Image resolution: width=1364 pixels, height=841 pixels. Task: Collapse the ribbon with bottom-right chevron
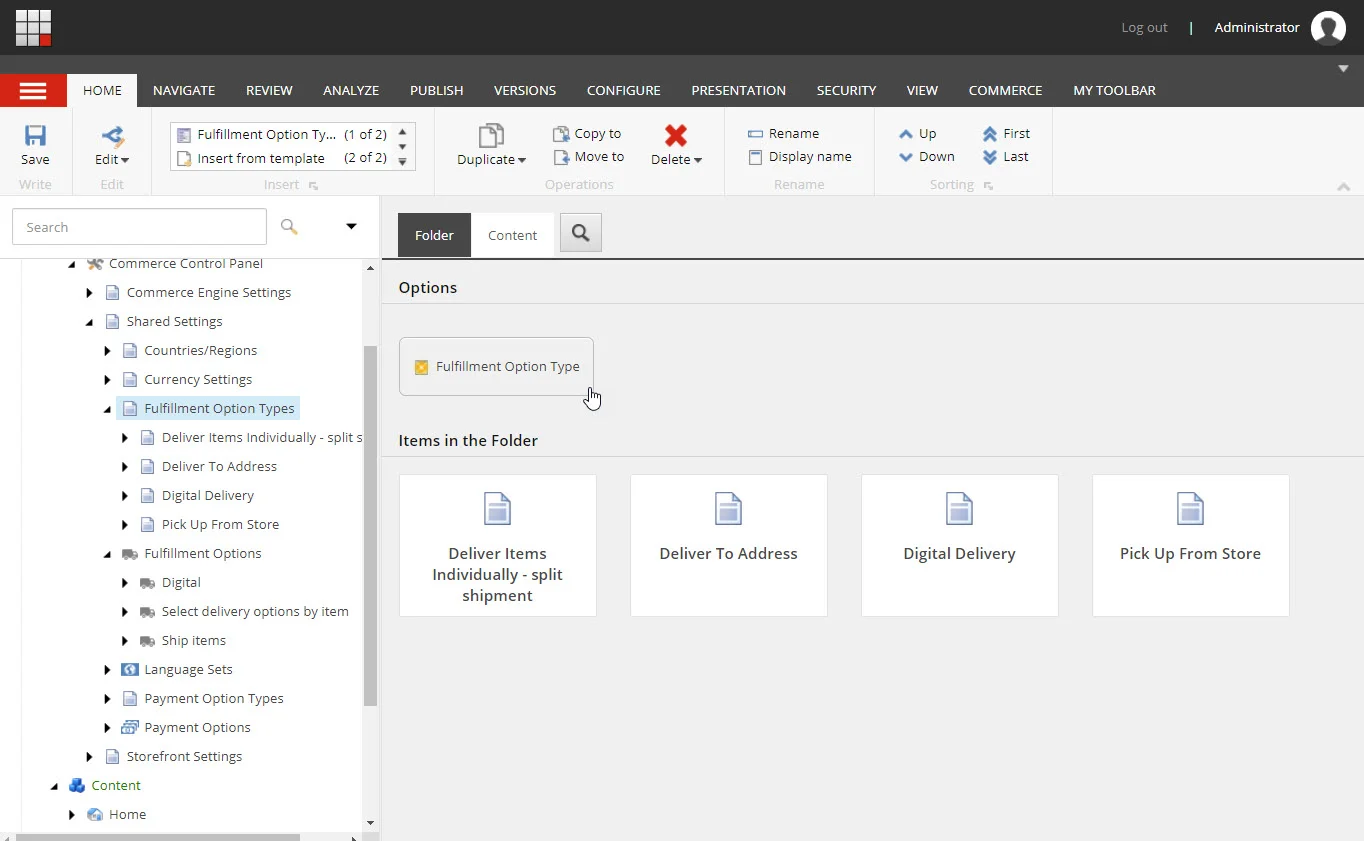click(1344, 187)
